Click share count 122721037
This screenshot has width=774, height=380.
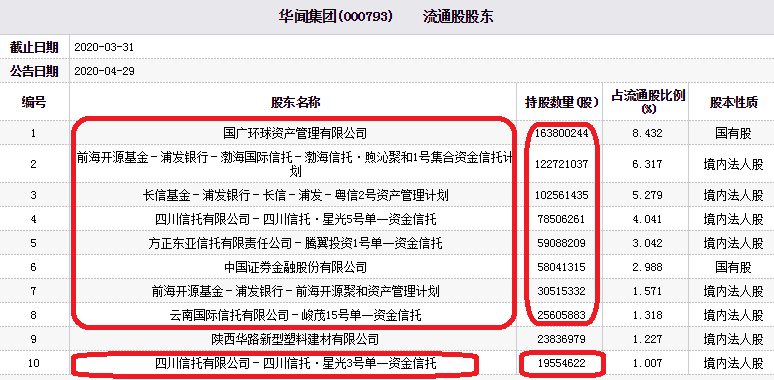pyautogui.click(x=562, y=164)
